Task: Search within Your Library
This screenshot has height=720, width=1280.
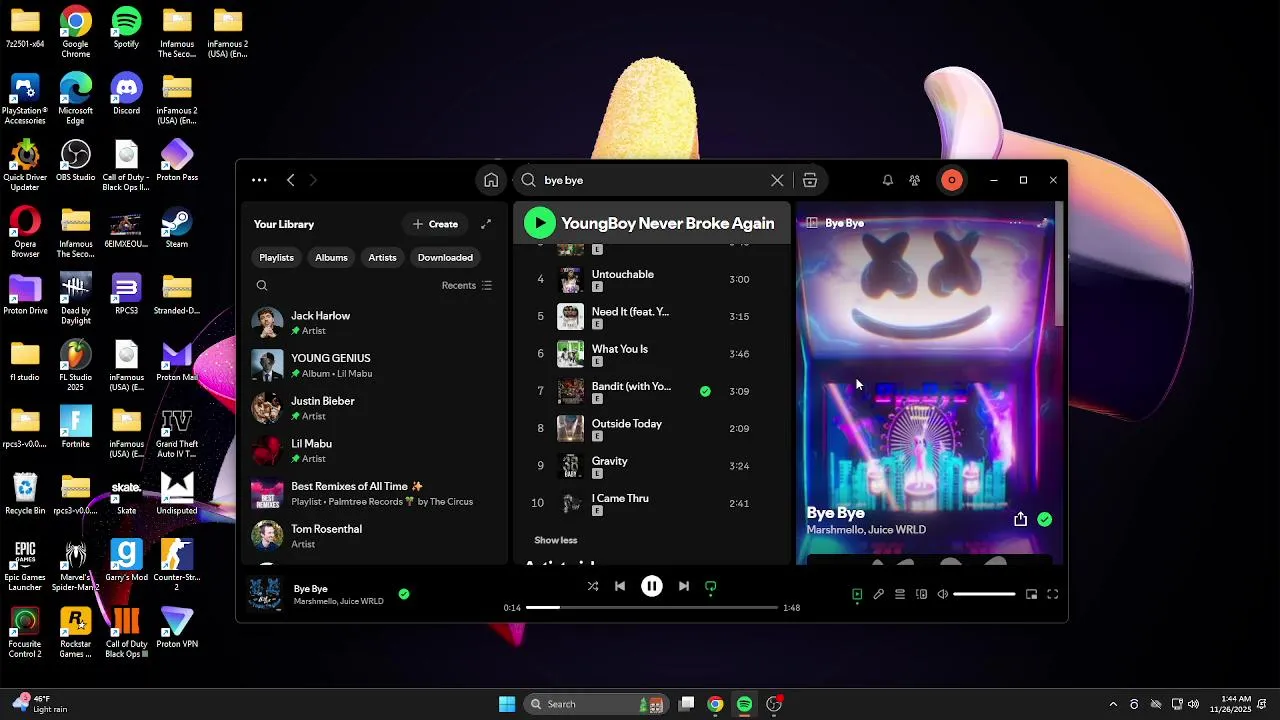Action: (x=262, y=286)
